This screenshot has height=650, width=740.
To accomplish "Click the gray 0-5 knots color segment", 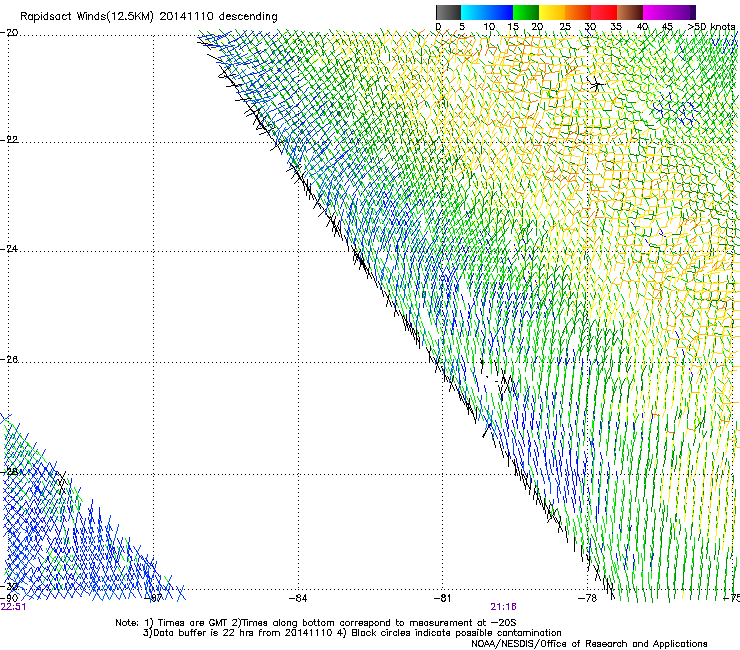I will 448,12.
